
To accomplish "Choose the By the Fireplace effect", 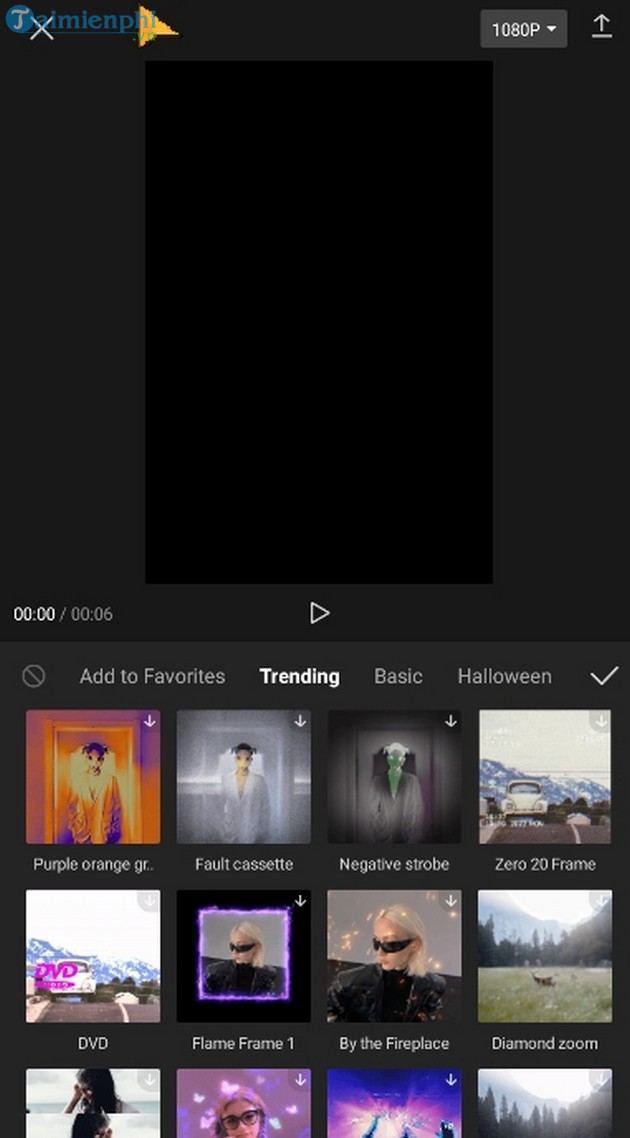I will 395,956.
